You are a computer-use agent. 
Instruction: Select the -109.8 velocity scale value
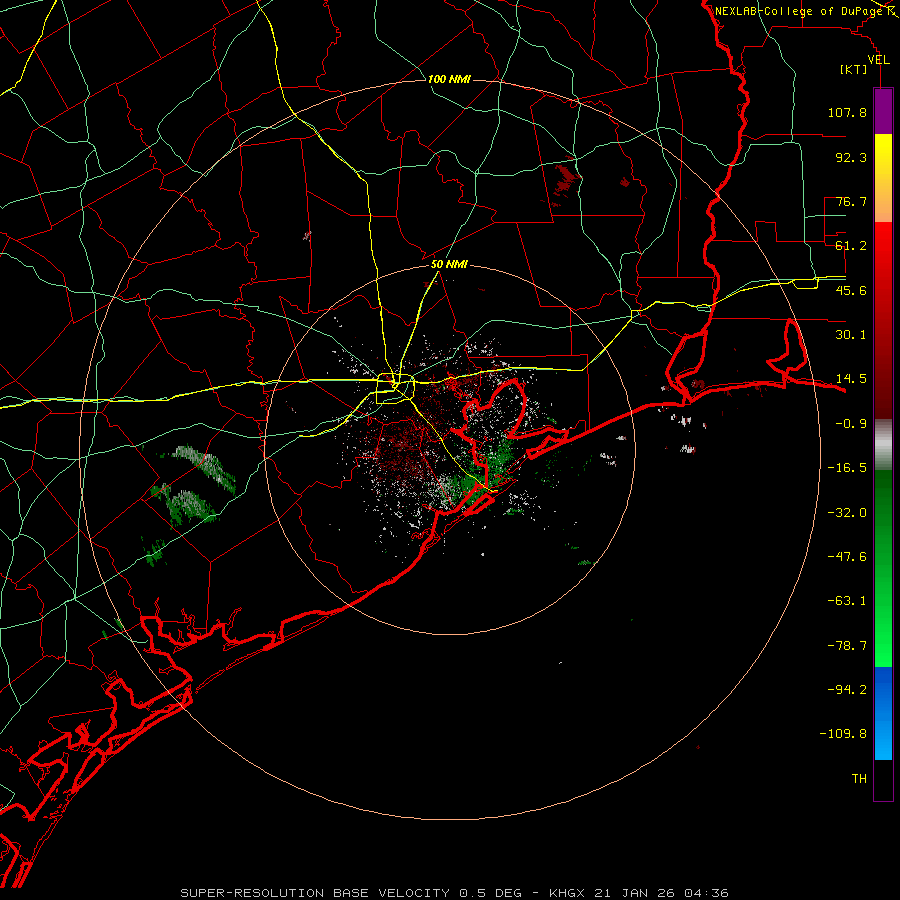click(843, 734)
